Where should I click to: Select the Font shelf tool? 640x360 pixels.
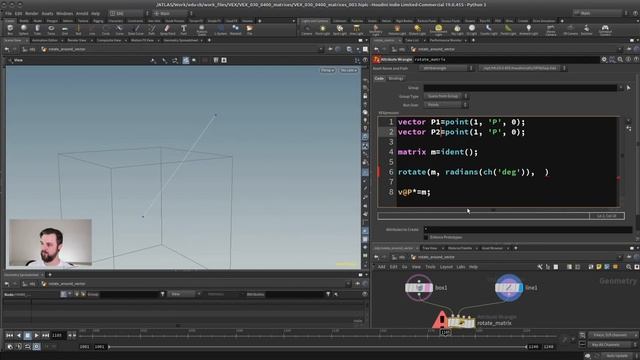point(184,29)
